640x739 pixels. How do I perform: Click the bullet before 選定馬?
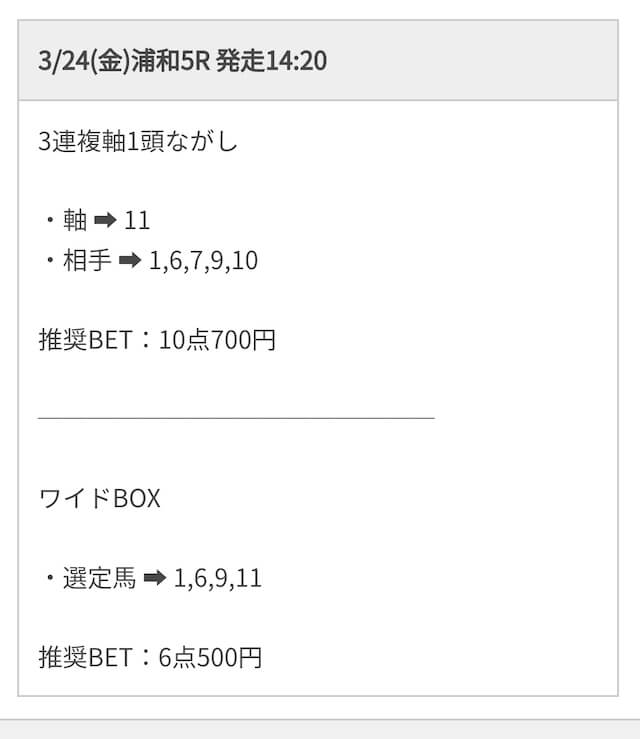pos(50,577)
